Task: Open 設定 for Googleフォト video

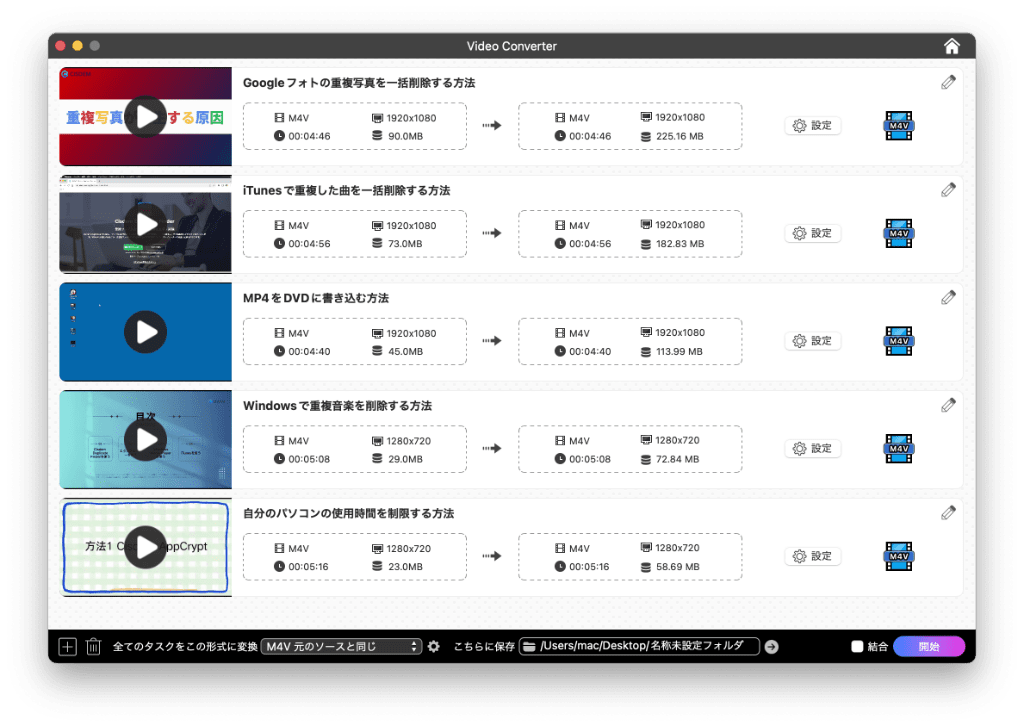Action: point(812,126)
